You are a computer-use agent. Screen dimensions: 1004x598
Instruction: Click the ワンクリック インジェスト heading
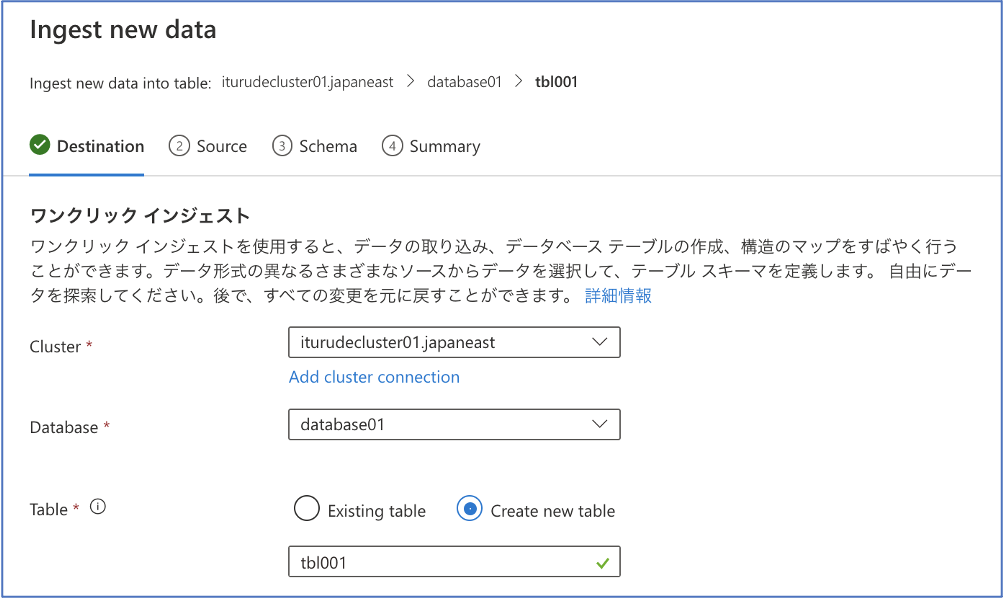point(140,216)
